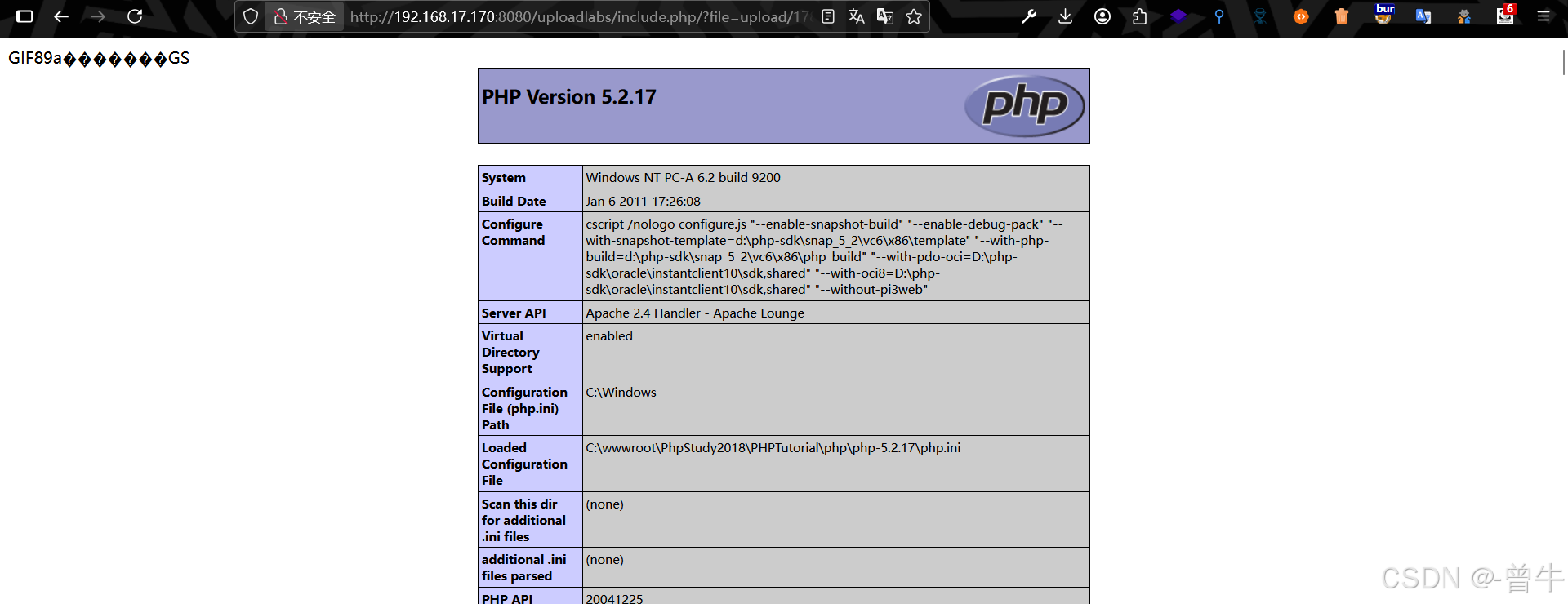Open the downloads panel
Viewport: 1568px width, 604px height.
tap(1065, 16)
